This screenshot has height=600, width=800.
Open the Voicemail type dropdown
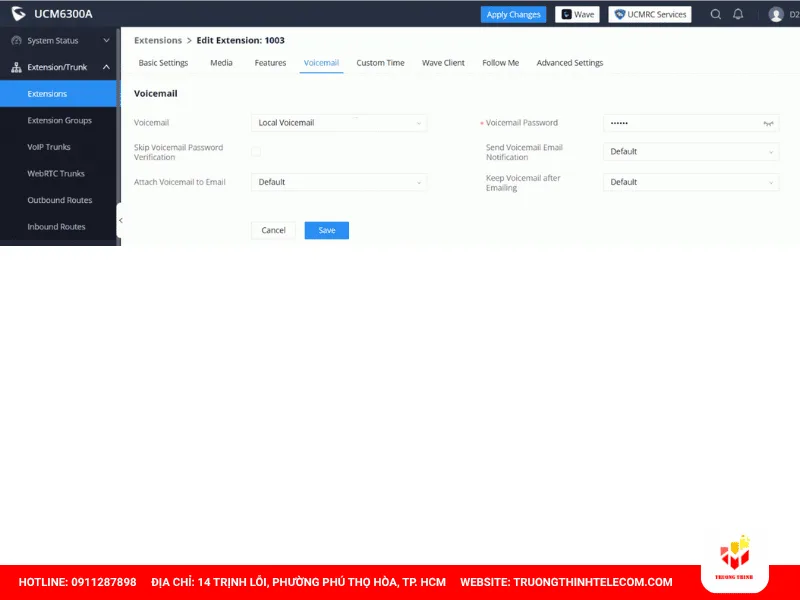click(x=339, y=123)
